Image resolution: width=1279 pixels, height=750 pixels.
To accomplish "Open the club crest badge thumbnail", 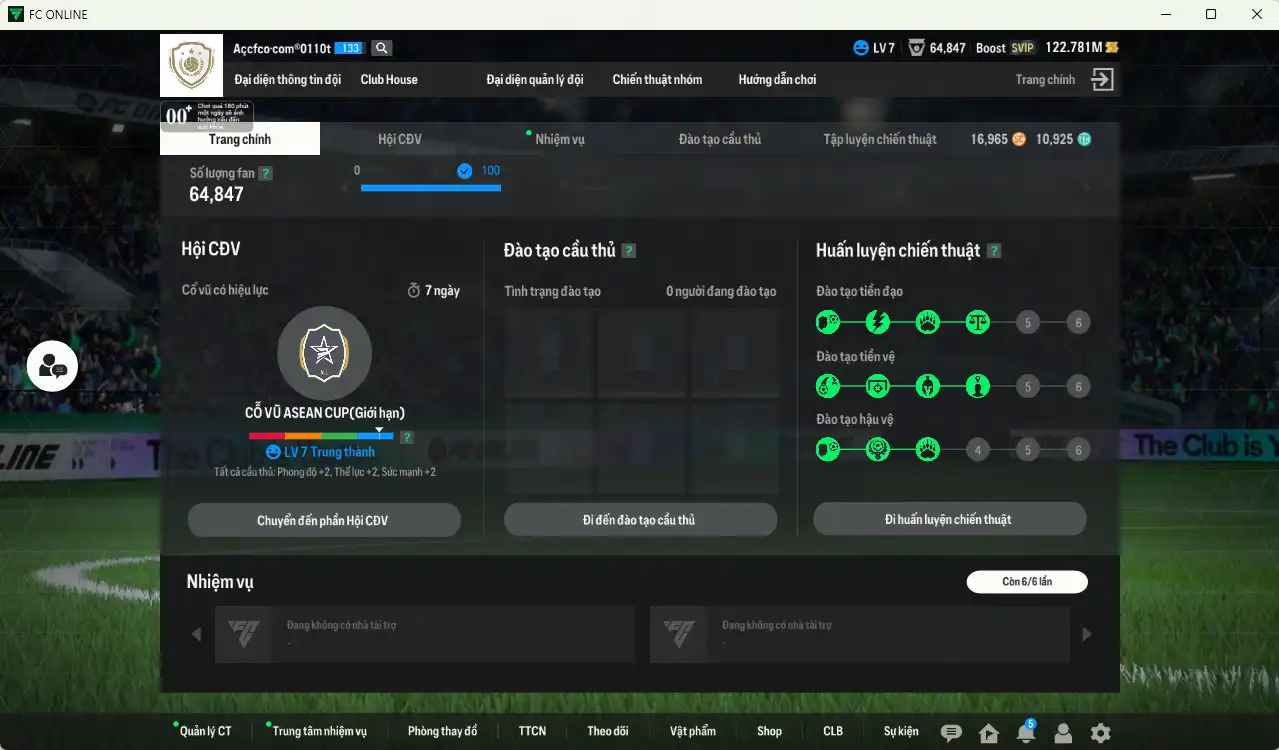I will pos(190,66).
